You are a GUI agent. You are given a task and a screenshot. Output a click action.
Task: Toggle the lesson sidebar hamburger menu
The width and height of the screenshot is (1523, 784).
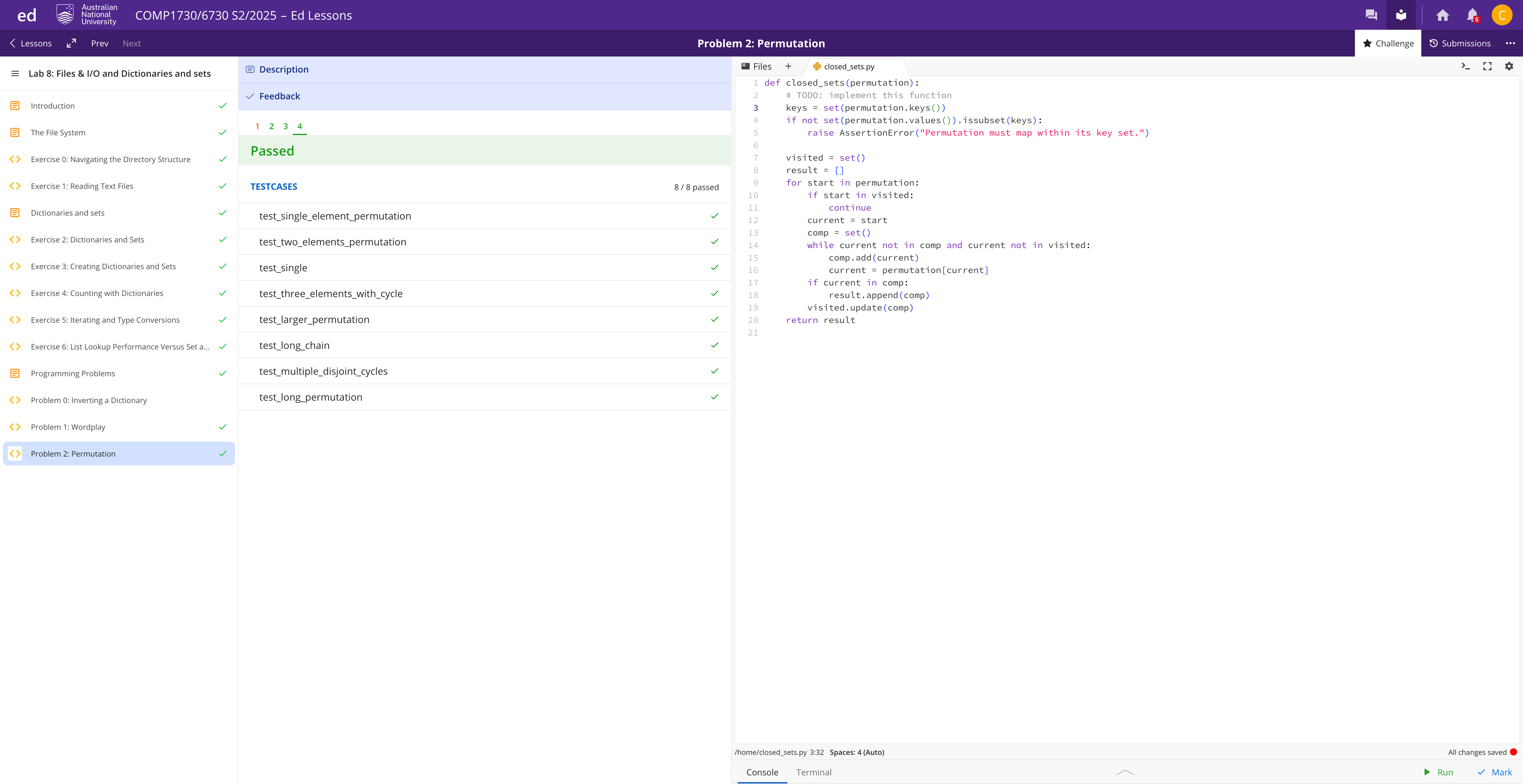click(15, 73)
